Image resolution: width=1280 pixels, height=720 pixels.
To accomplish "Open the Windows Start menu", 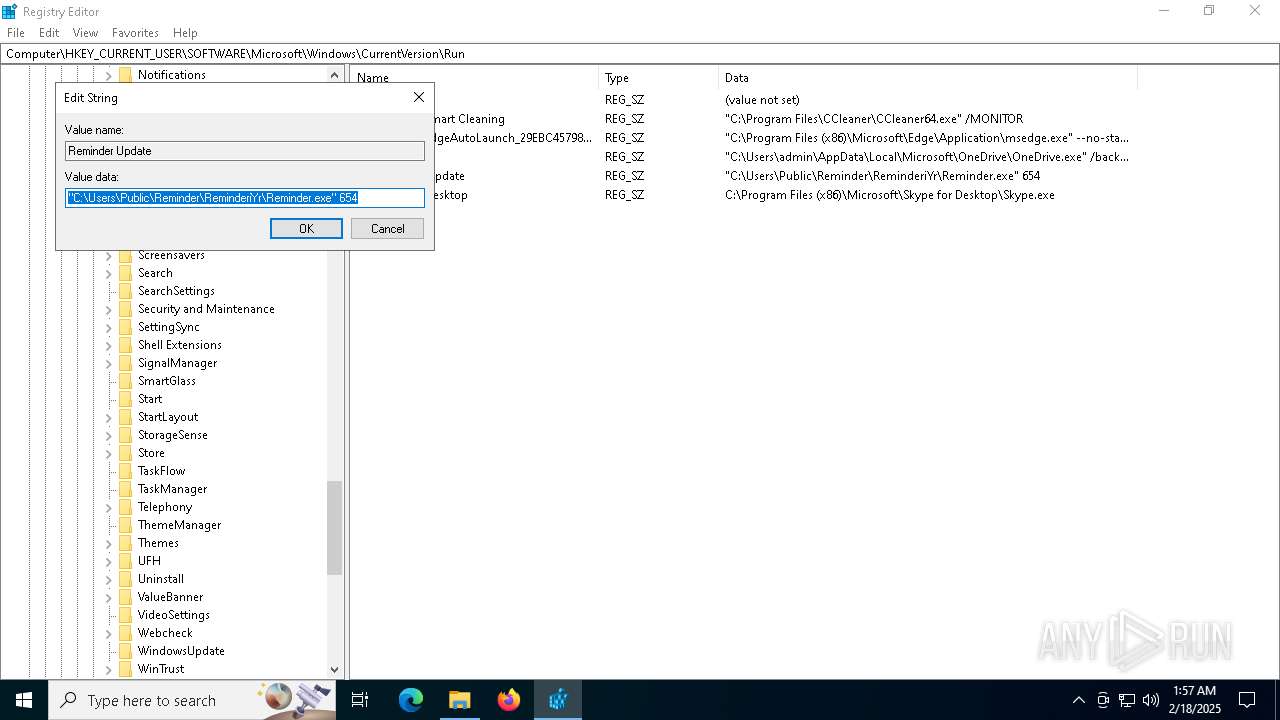I will (x=24, y=700).
